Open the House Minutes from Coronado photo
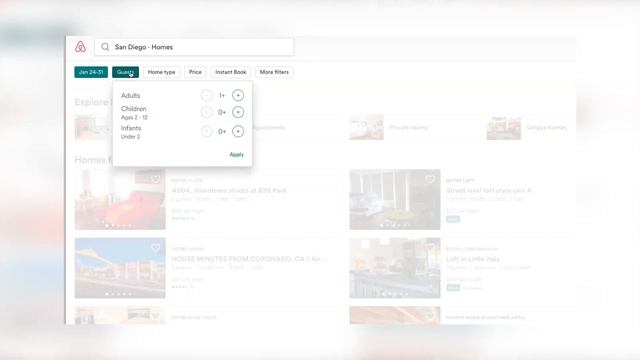The width and height of the screenshot is (640, 360). (120, 268)
